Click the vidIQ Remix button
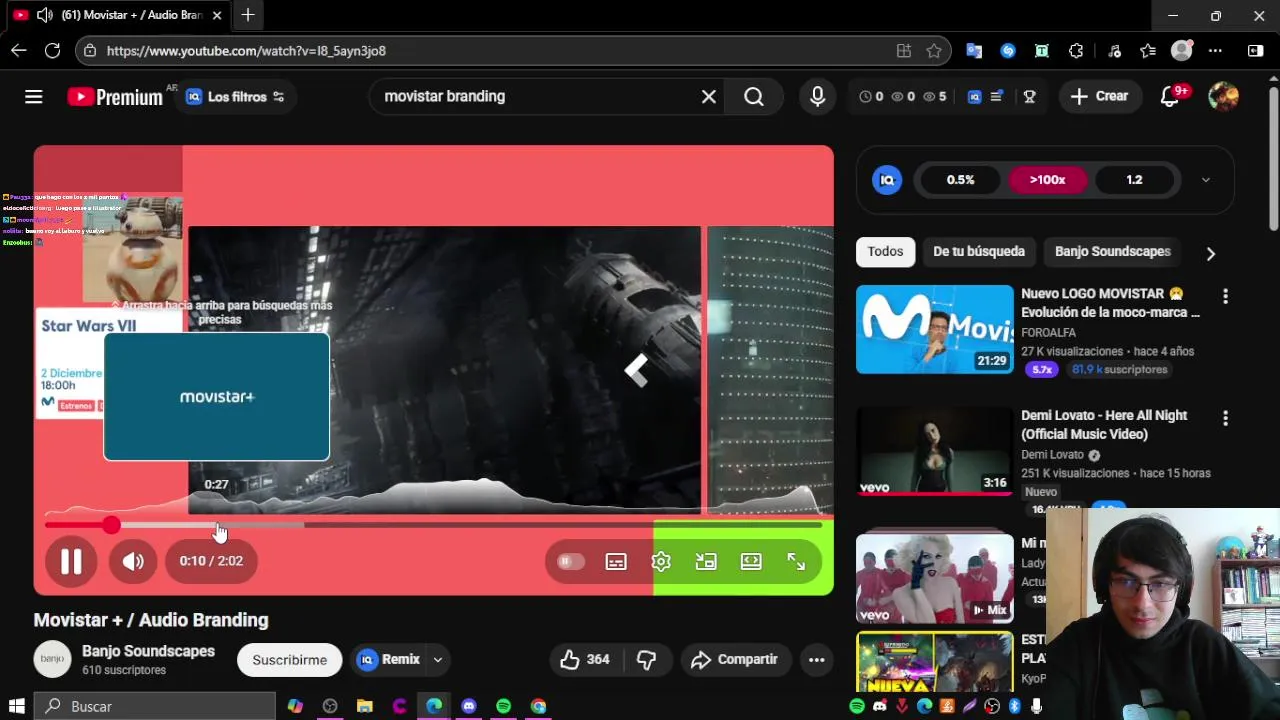 coord(389,660)
